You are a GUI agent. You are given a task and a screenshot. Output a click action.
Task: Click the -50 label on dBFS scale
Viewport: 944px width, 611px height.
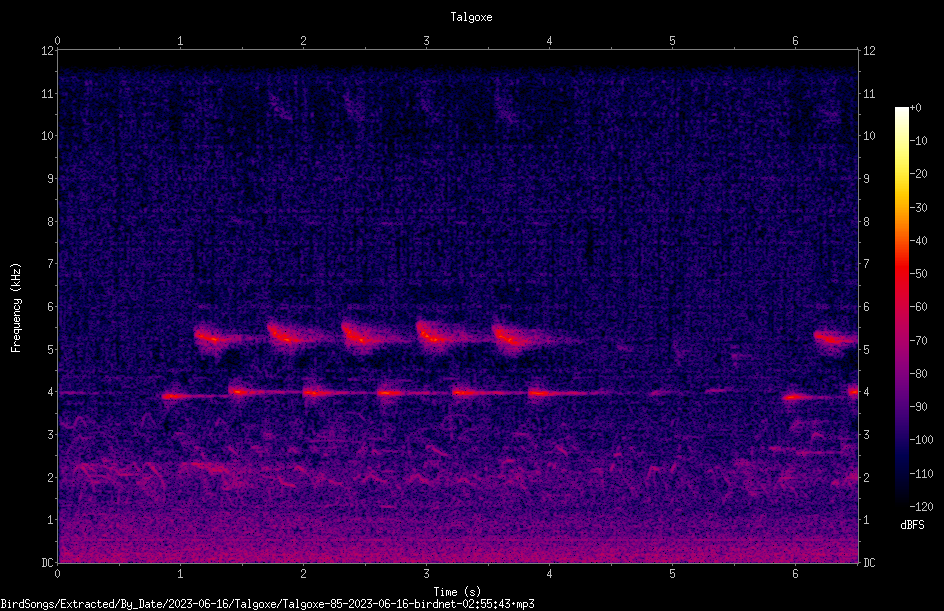pyautogui.click(x=919, y=273)
